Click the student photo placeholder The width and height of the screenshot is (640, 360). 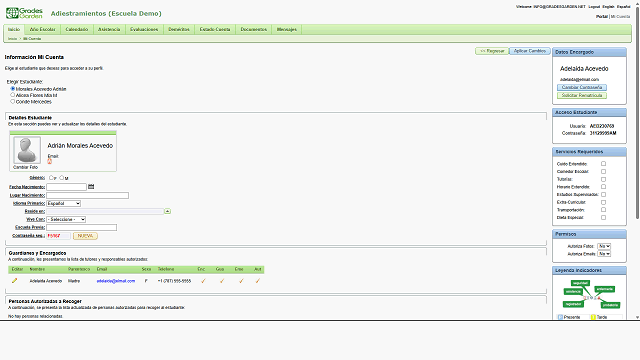point(27,150)
